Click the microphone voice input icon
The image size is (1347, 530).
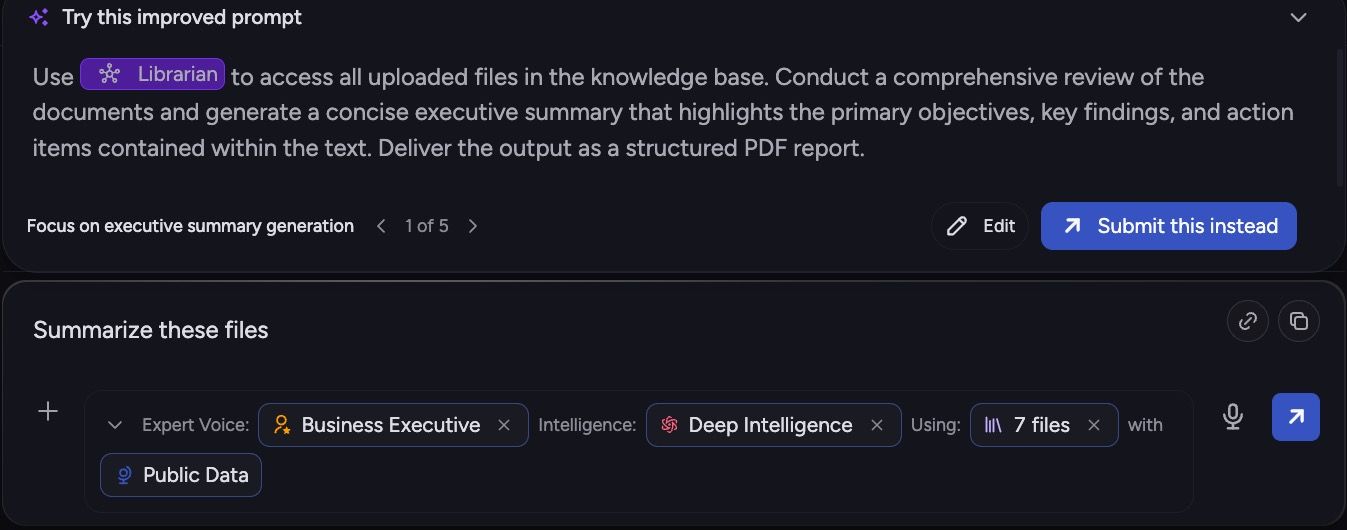[x=1233, y=417]
